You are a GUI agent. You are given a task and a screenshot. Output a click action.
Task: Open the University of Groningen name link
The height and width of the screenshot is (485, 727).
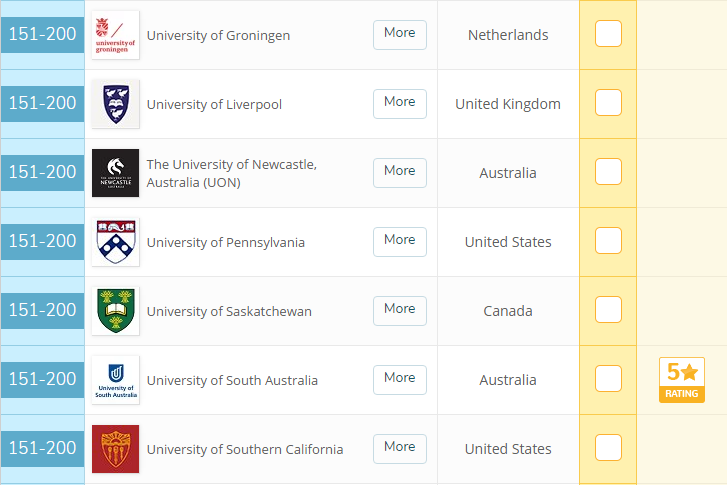pyautogui.click(x=218, y=35)
